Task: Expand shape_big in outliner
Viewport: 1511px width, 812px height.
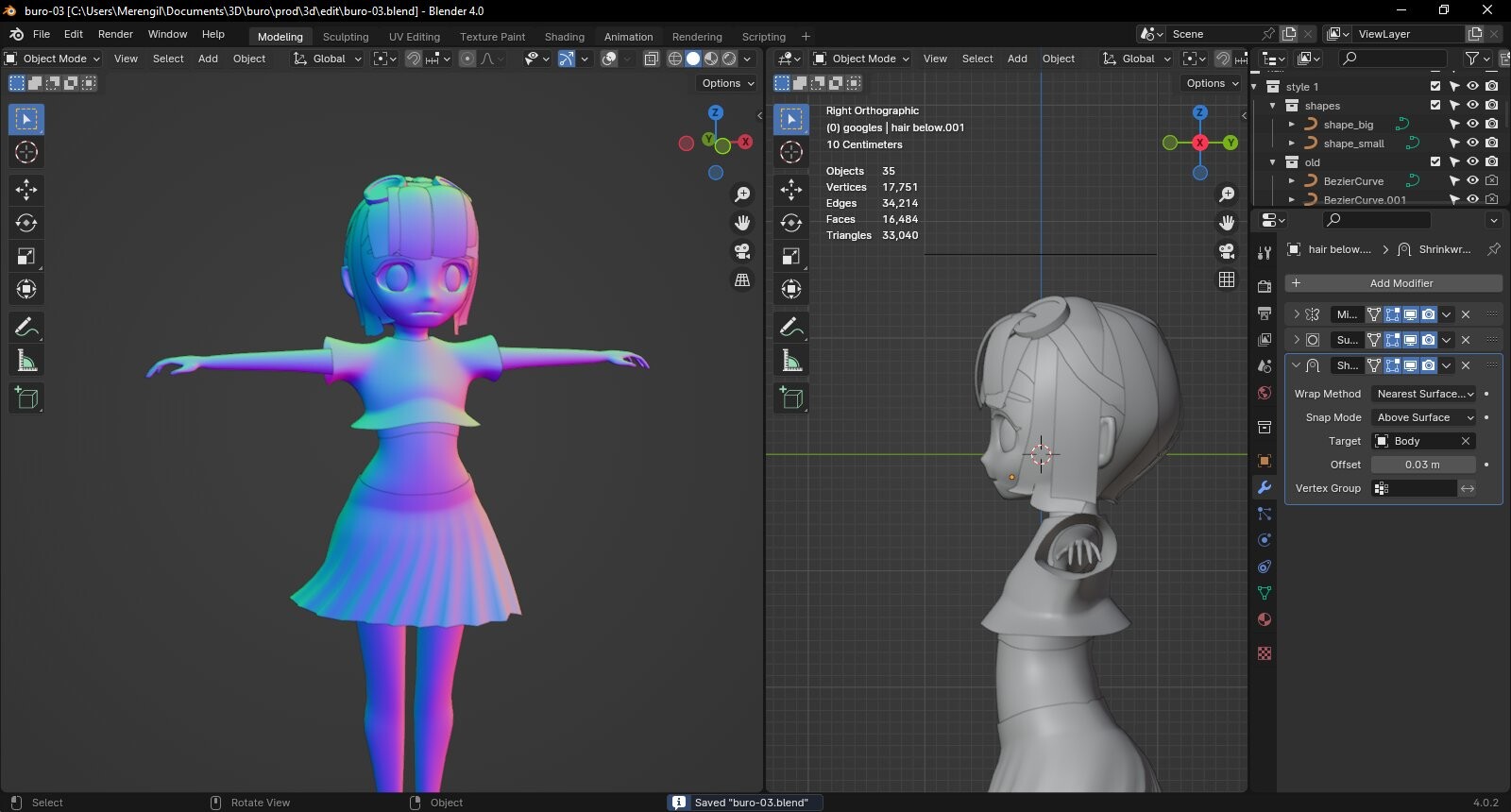Action: coord(1292,124)
